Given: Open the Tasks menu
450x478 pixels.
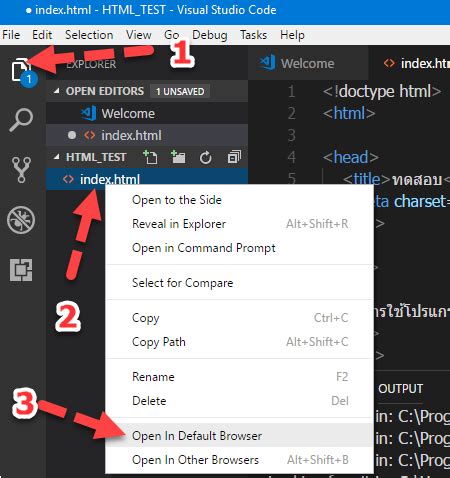Looking at the screenshot, I should [253, 35].
